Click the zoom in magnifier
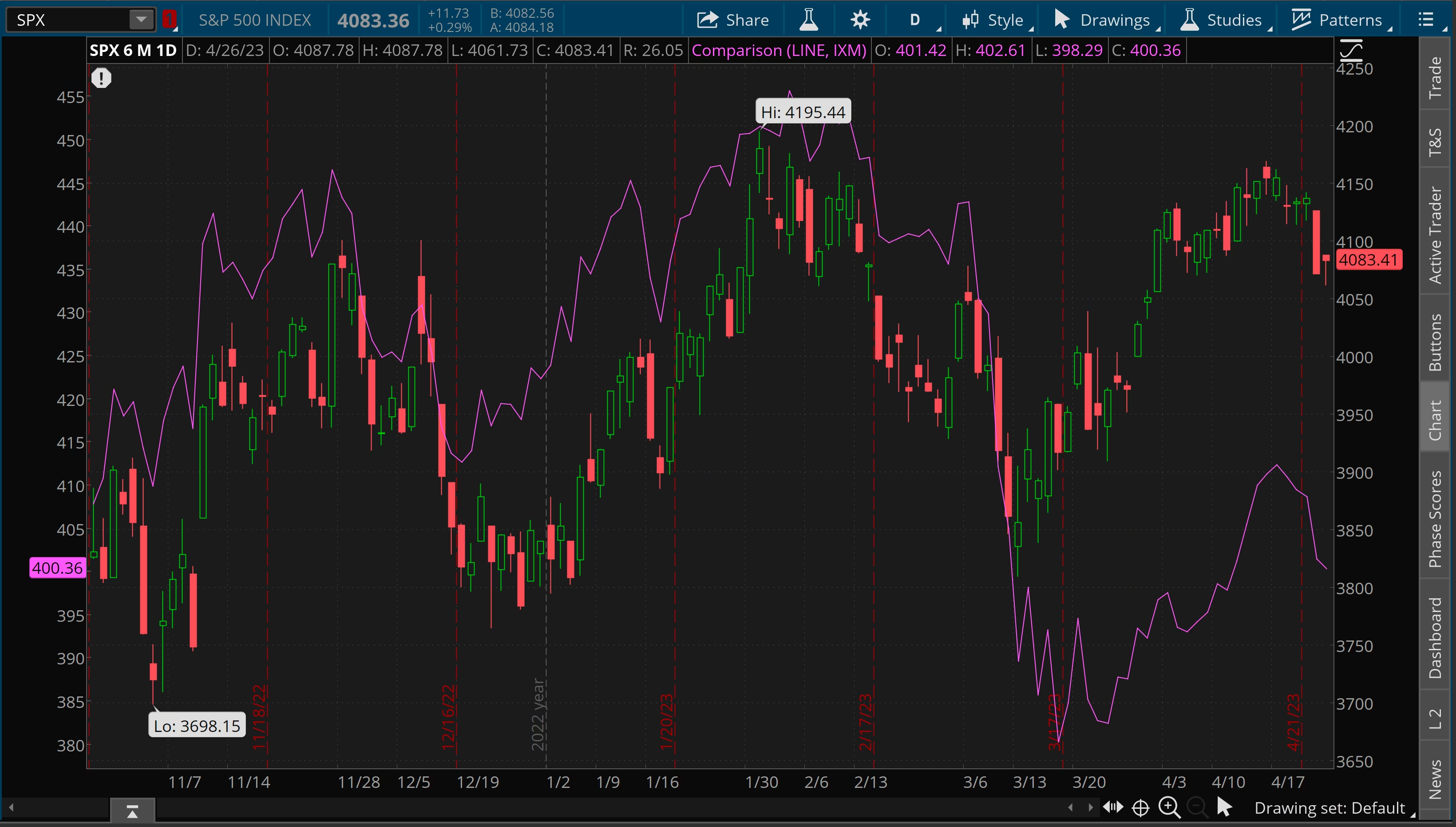 pos(1169,807)
